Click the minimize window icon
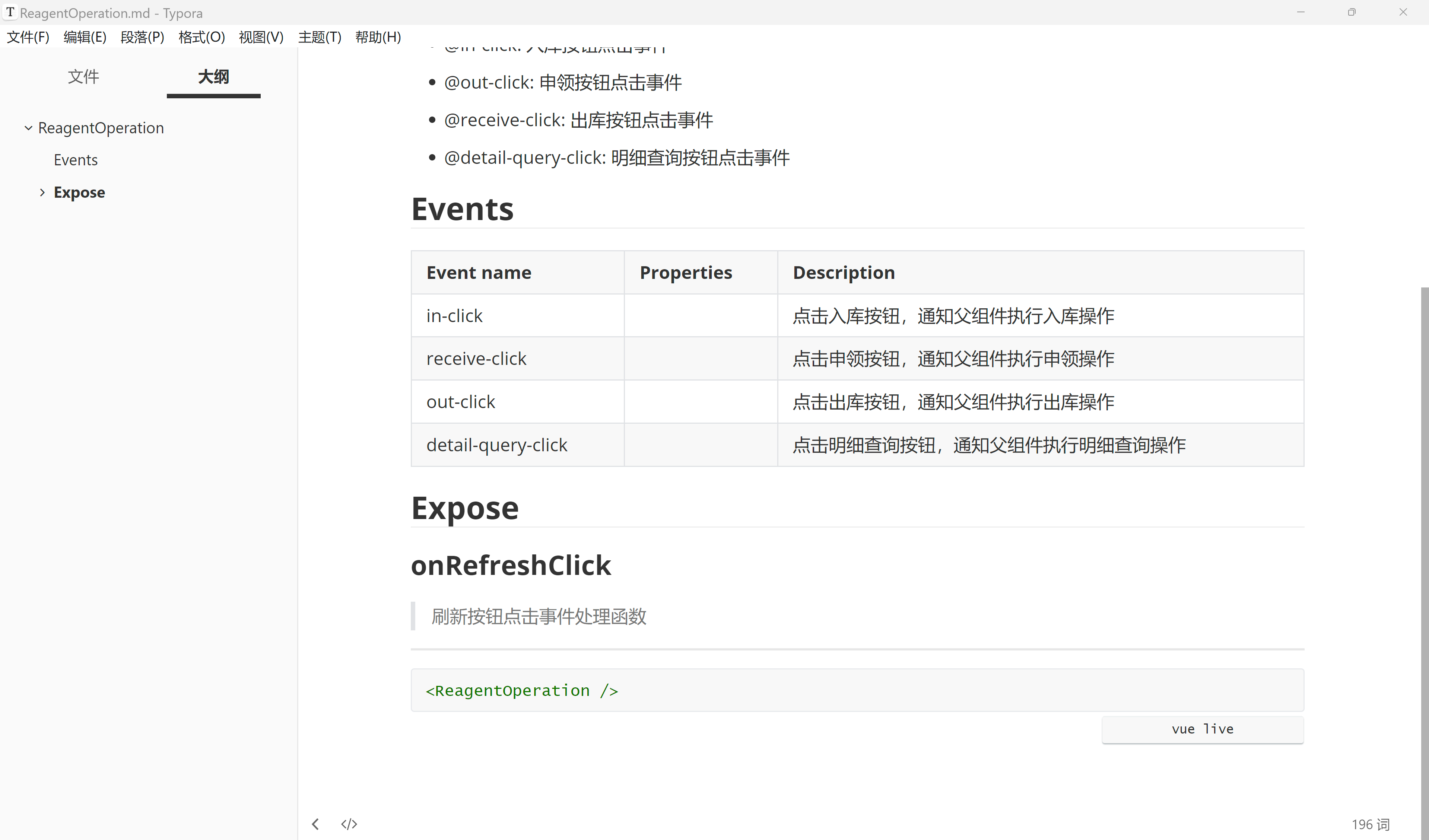 point(1301,12)
